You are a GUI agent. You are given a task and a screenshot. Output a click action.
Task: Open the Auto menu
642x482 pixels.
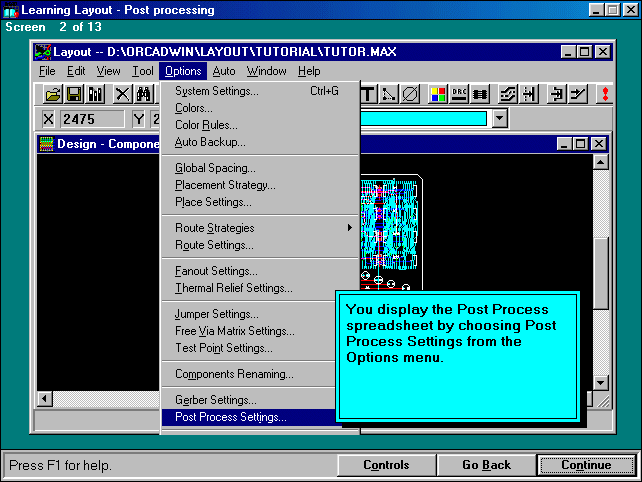pos(224,71)
